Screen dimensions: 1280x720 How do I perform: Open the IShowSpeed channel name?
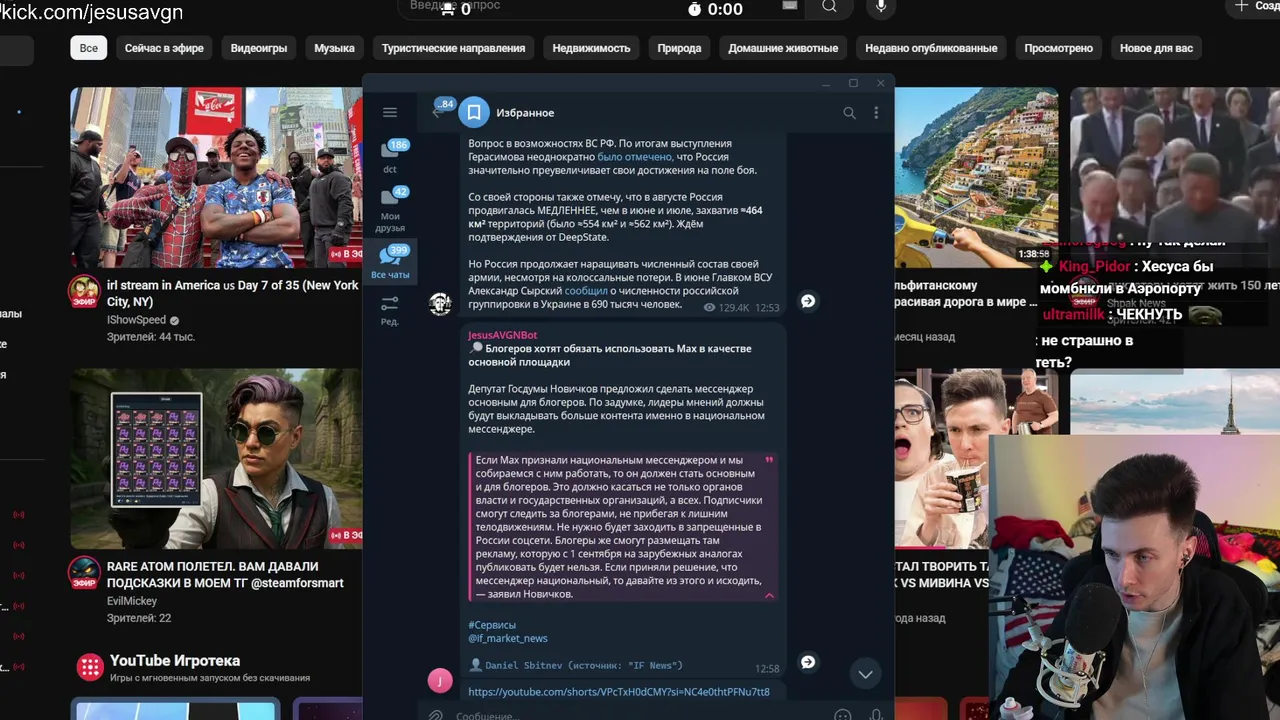click(x=136, y=320)
